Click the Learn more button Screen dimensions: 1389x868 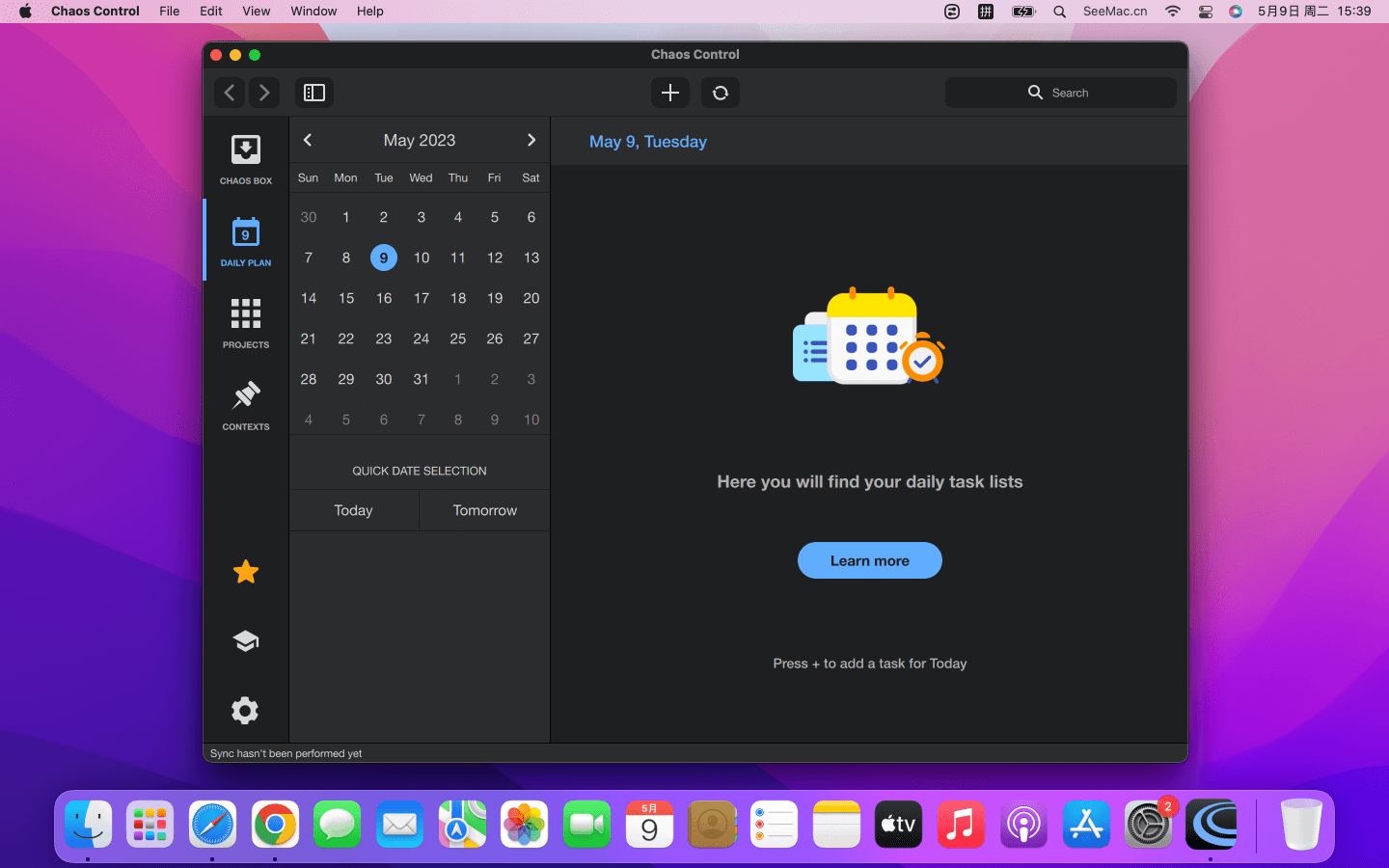click(x=869, y=560)
